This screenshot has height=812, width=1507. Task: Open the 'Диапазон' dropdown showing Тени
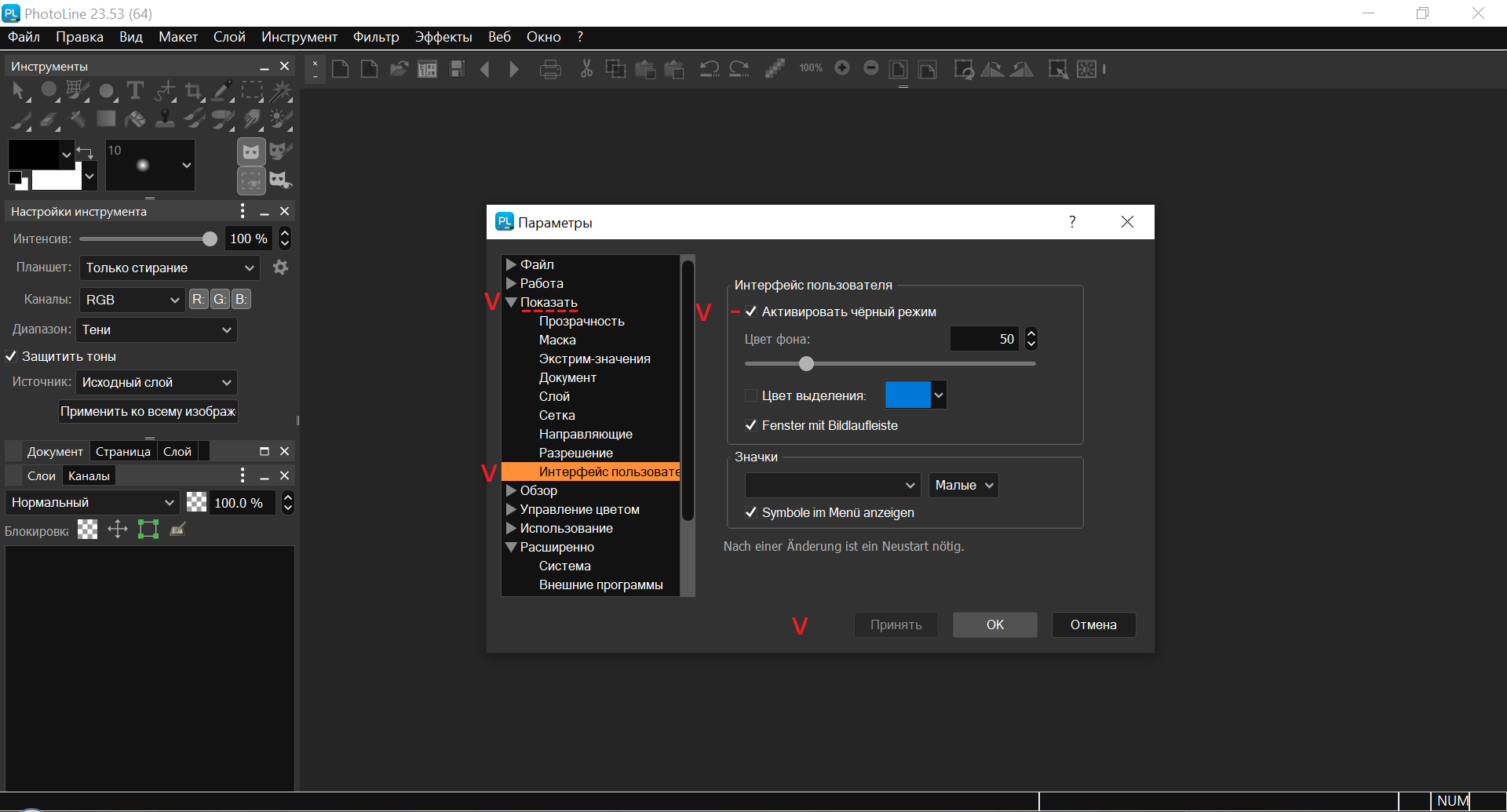[x=156, y=330]
